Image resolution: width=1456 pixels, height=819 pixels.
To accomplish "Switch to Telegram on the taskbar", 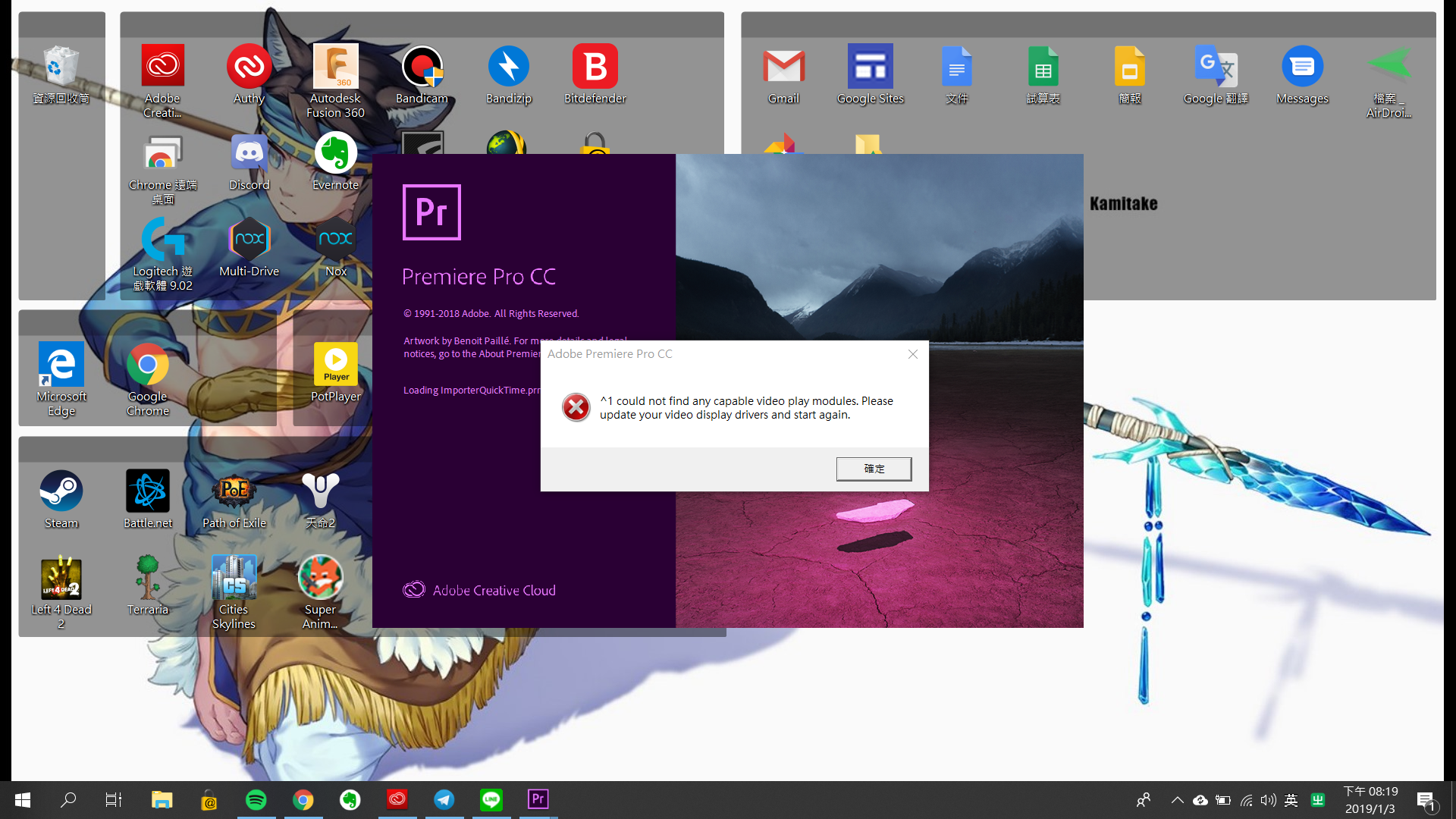I will point(444,799).
